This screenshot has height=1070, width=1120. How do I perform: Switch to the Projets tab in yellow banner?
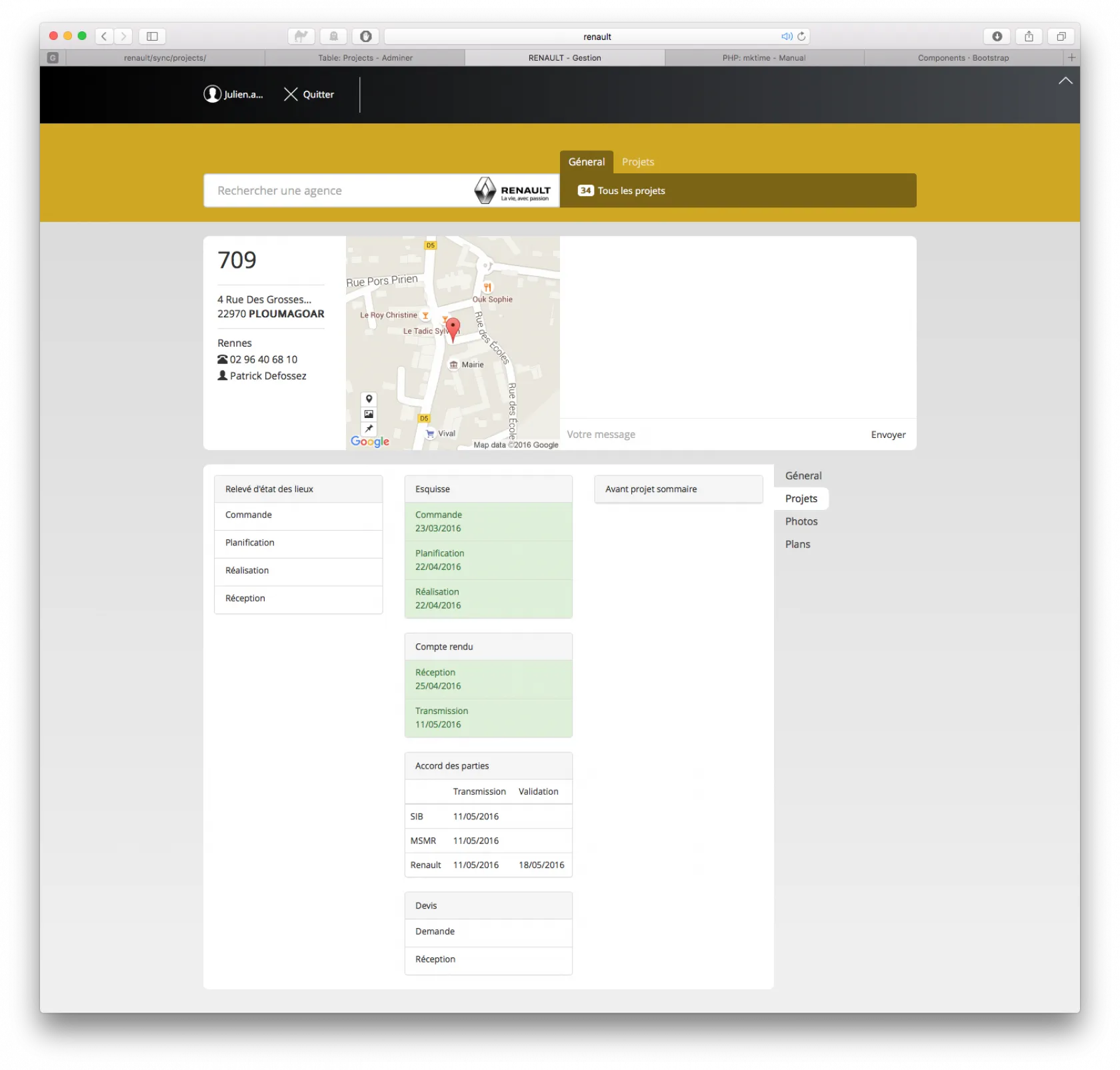pos(638,162)
